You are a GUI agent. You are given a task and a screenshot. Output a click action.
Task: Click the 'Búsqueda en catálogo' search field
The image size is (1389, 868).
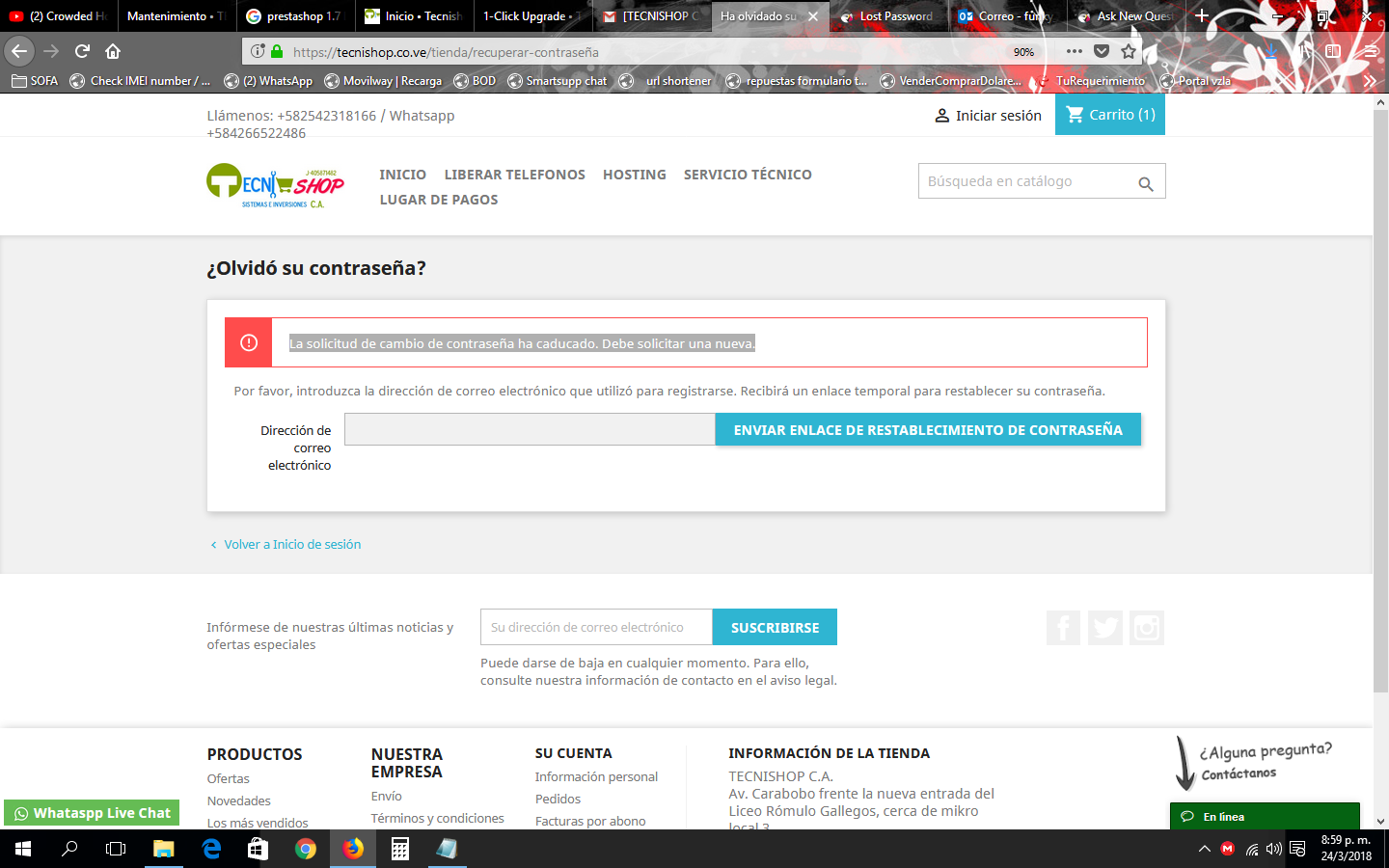pyautogui.click(x=1042, y=181)
